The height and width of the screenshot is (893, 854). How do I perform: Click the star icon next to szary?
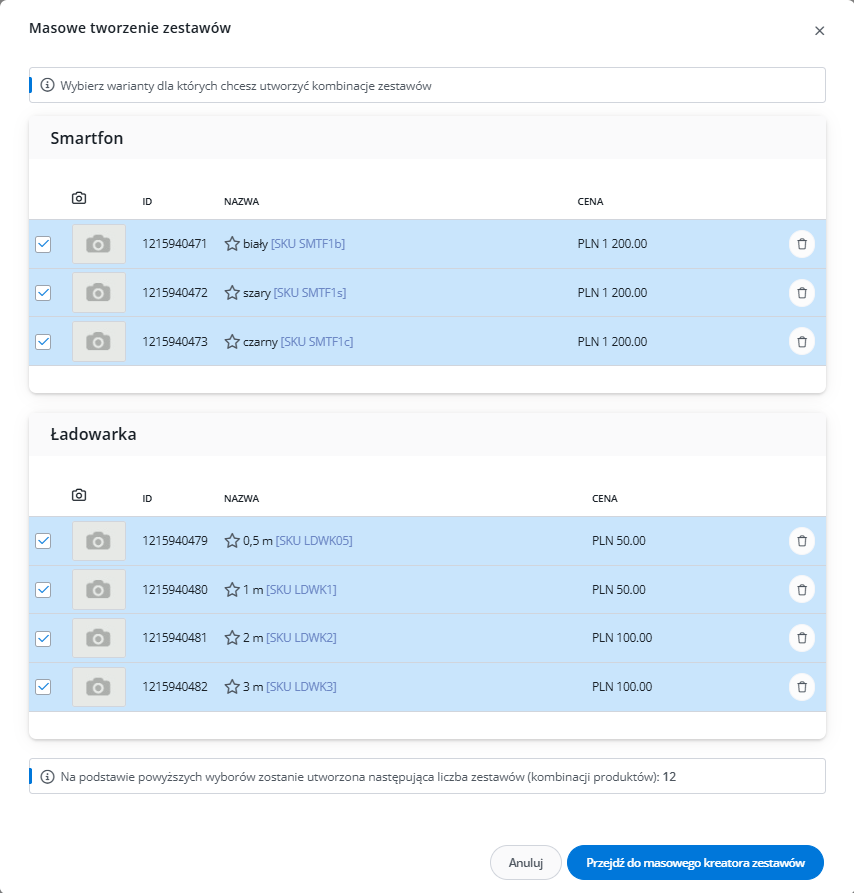[x=232, y=293]
